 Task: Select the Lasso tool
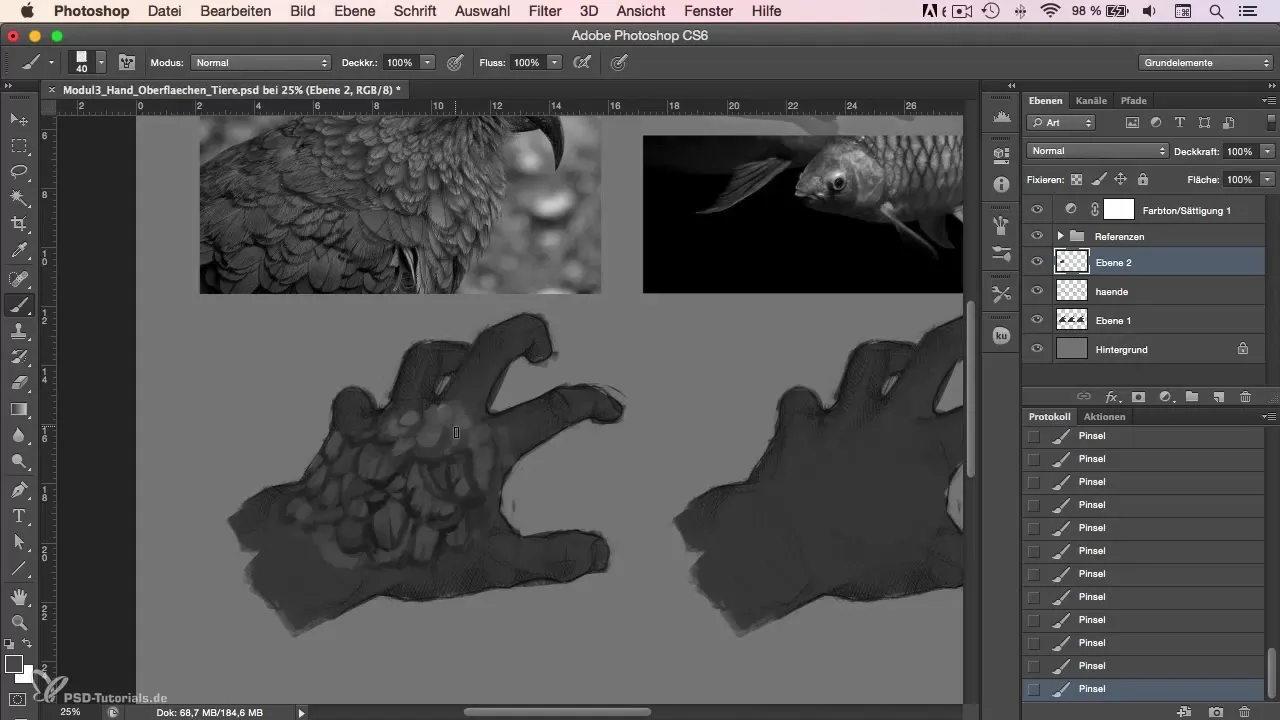tap(19, 171)
